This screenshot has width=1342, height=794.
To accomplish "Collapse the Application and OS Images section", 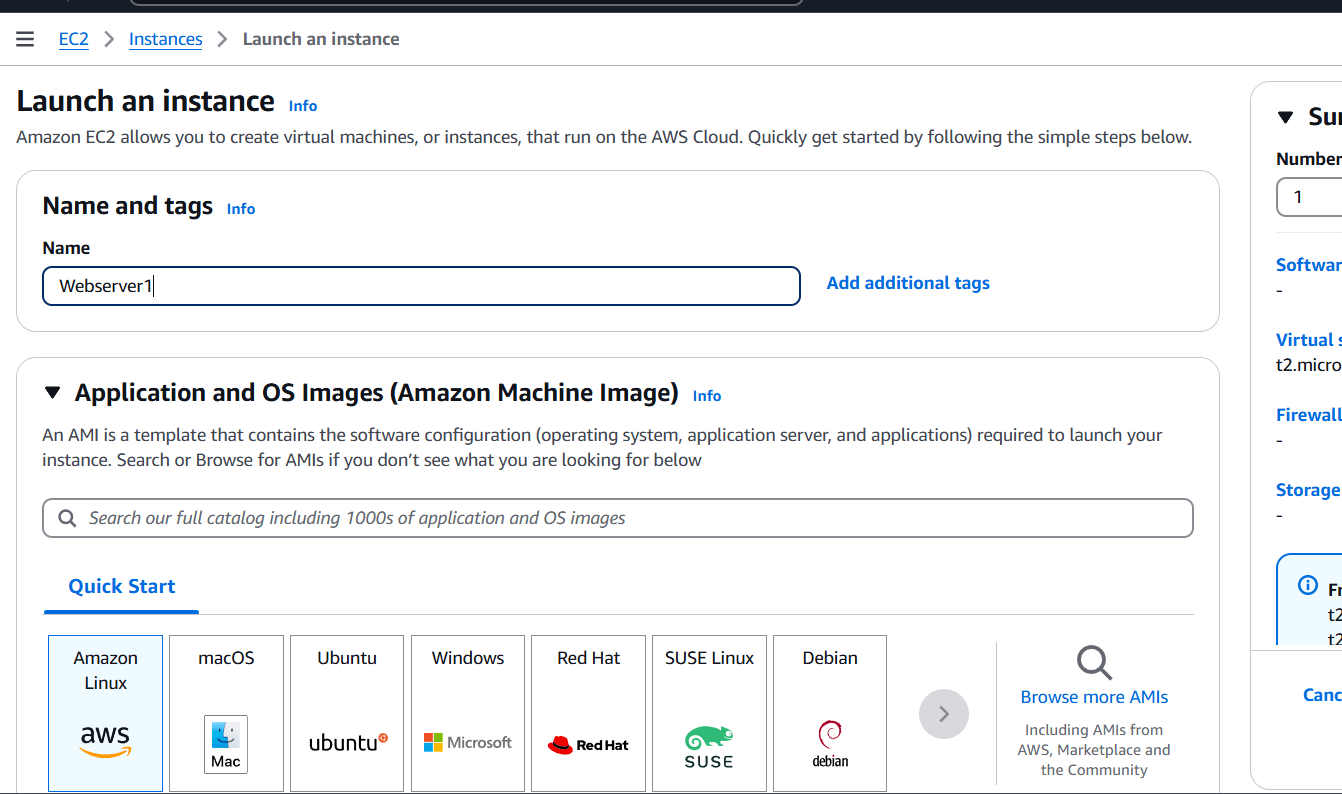I will [x=53, y=393].
